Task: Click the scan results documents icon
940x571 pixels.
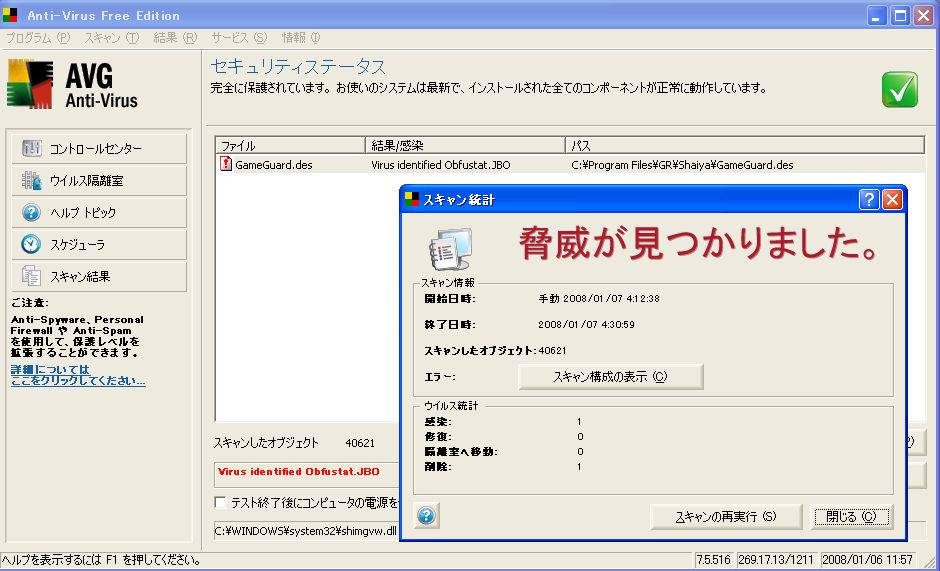Action: (x=31, y=277)
